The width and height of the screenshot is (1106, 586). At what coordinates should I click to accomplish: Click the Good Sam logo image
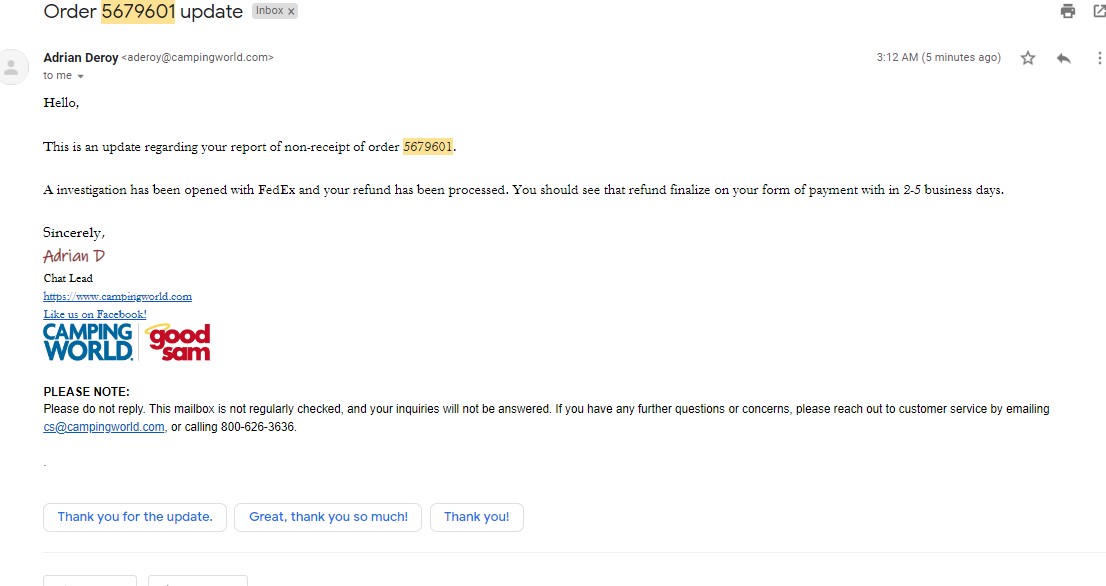click(x=177, y=342)
